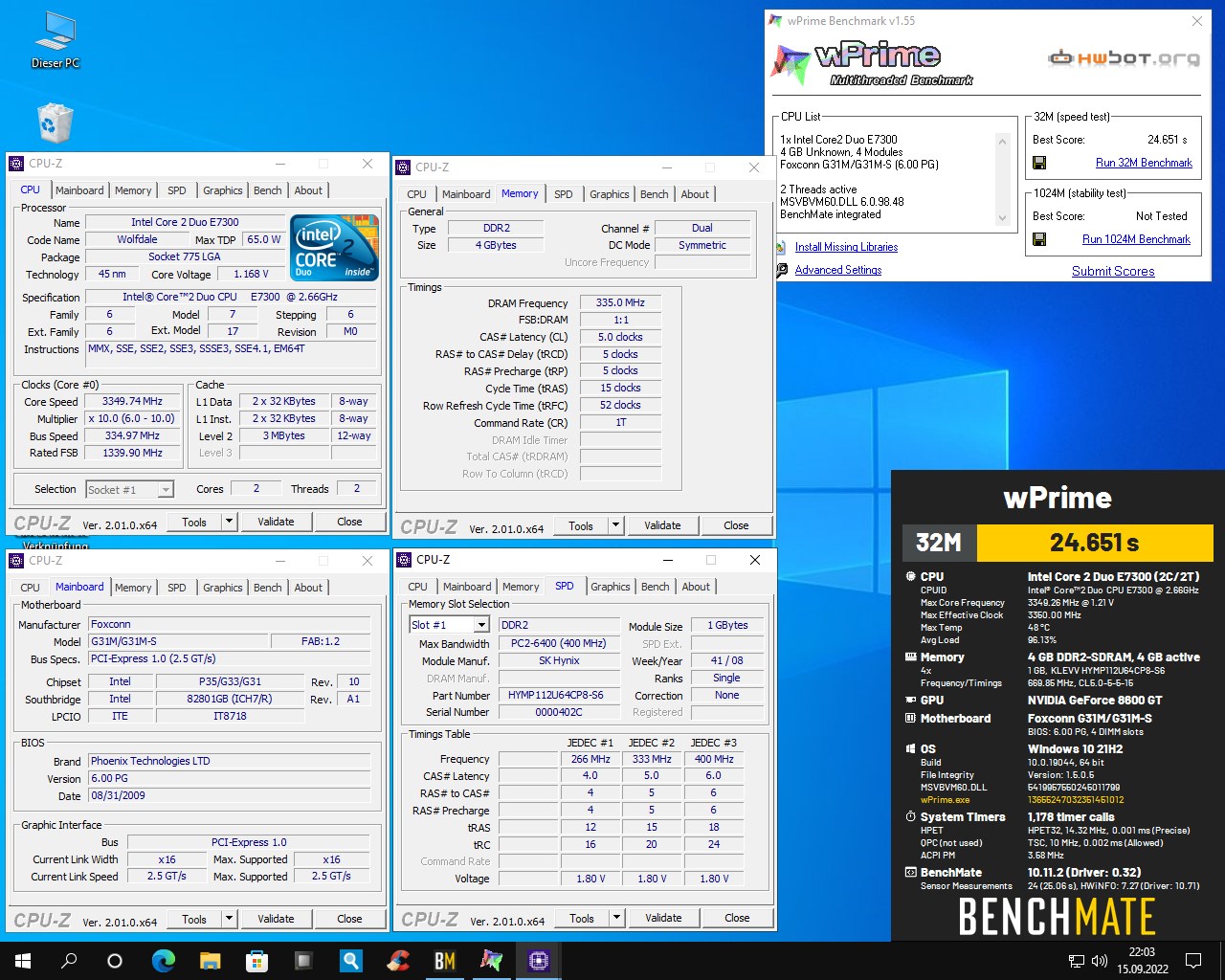Switch to wPrime taskbar icon
Viewport: 1225px width, 980px height.
pos(492,961)
